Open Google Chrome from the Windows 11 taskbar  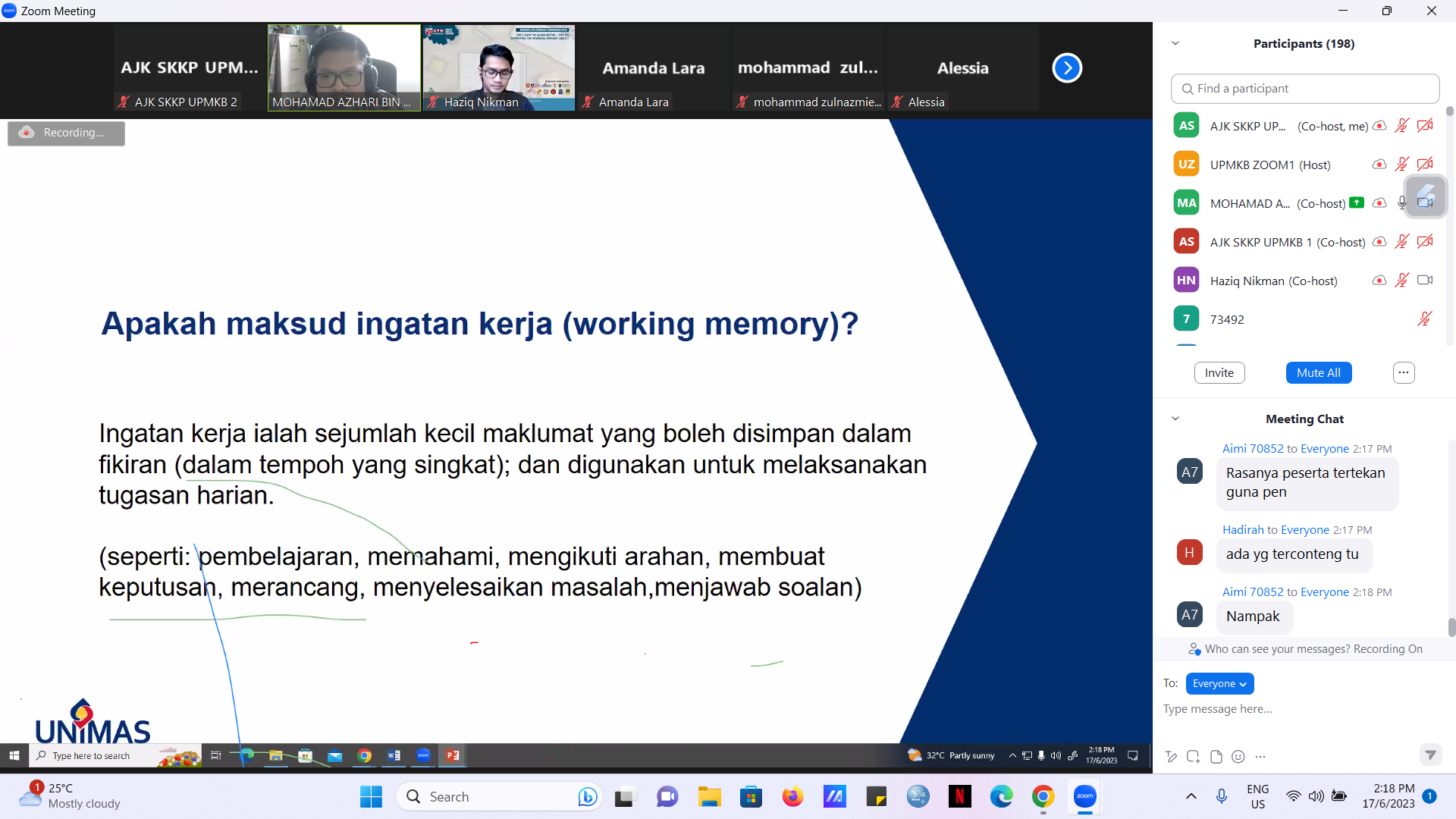pos(1043,796)
